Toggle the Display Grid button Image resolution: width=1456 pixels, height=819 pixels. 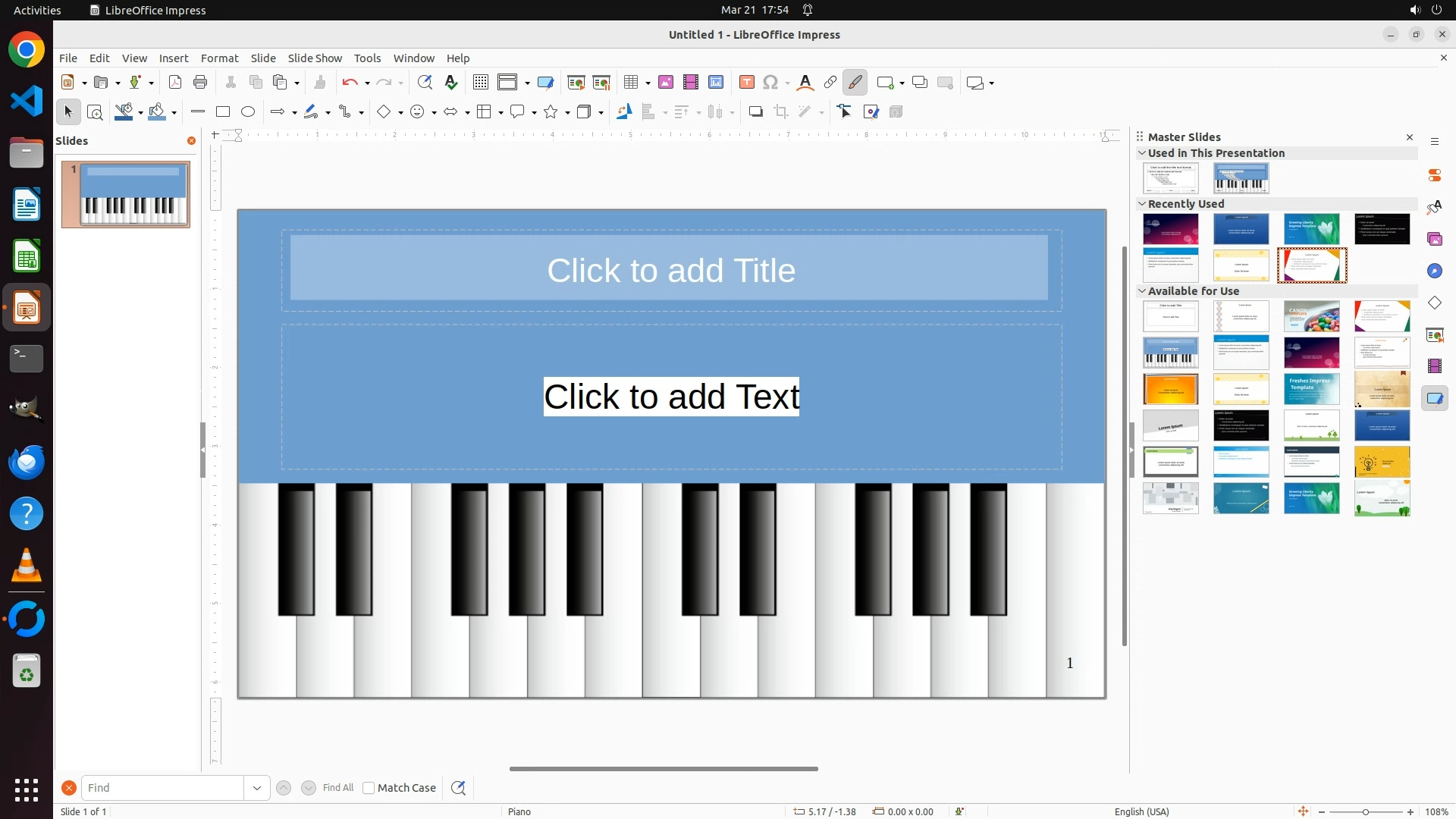481,83
